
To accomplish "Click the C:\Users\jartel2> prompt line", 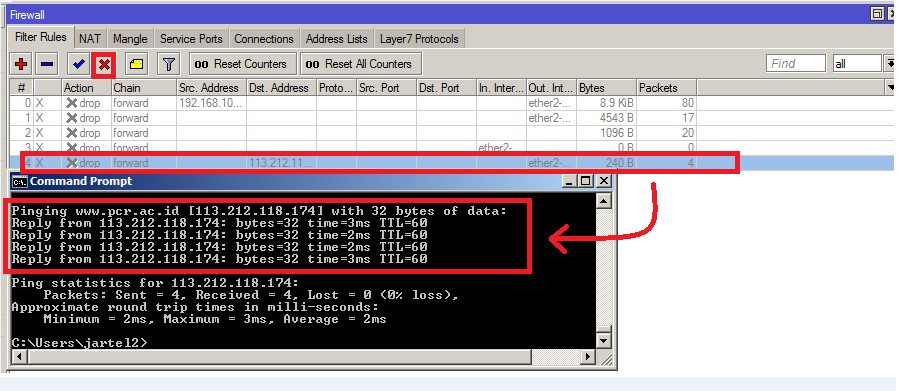I will coord(79,343).
